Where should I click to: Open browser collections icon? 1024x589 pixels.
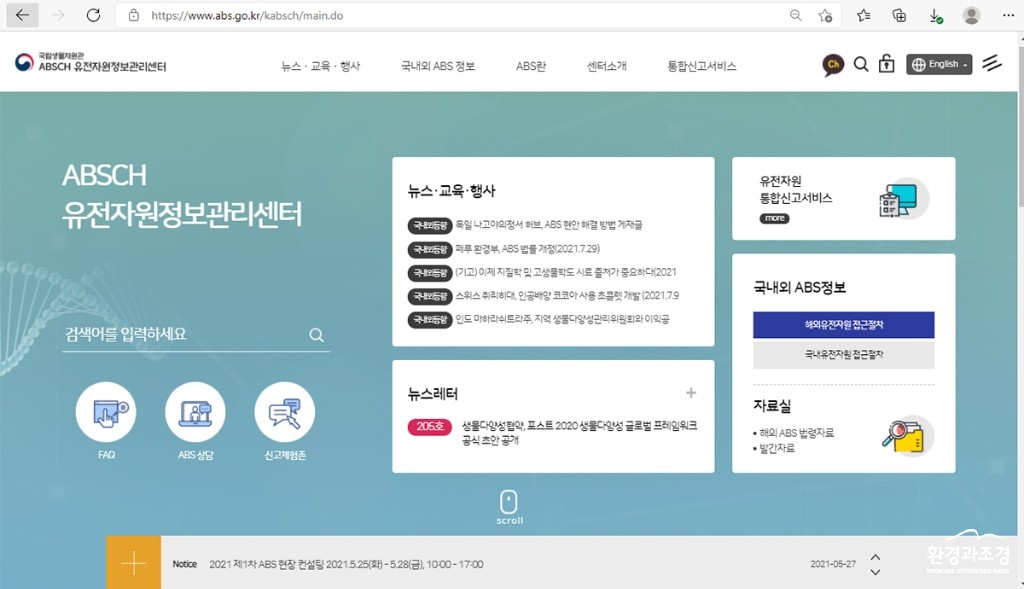click(899, 15)
